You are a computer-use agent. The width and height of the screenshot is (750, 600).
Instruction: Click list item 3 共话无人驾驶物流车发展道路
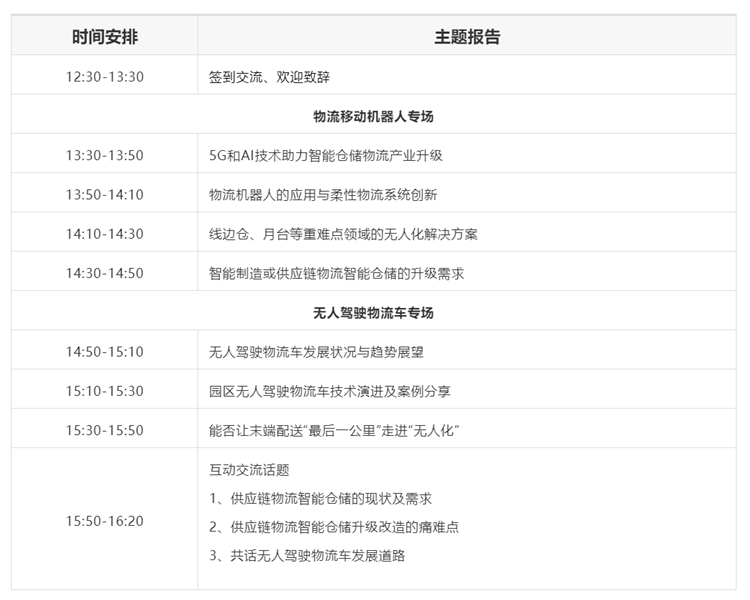(307, 555)
